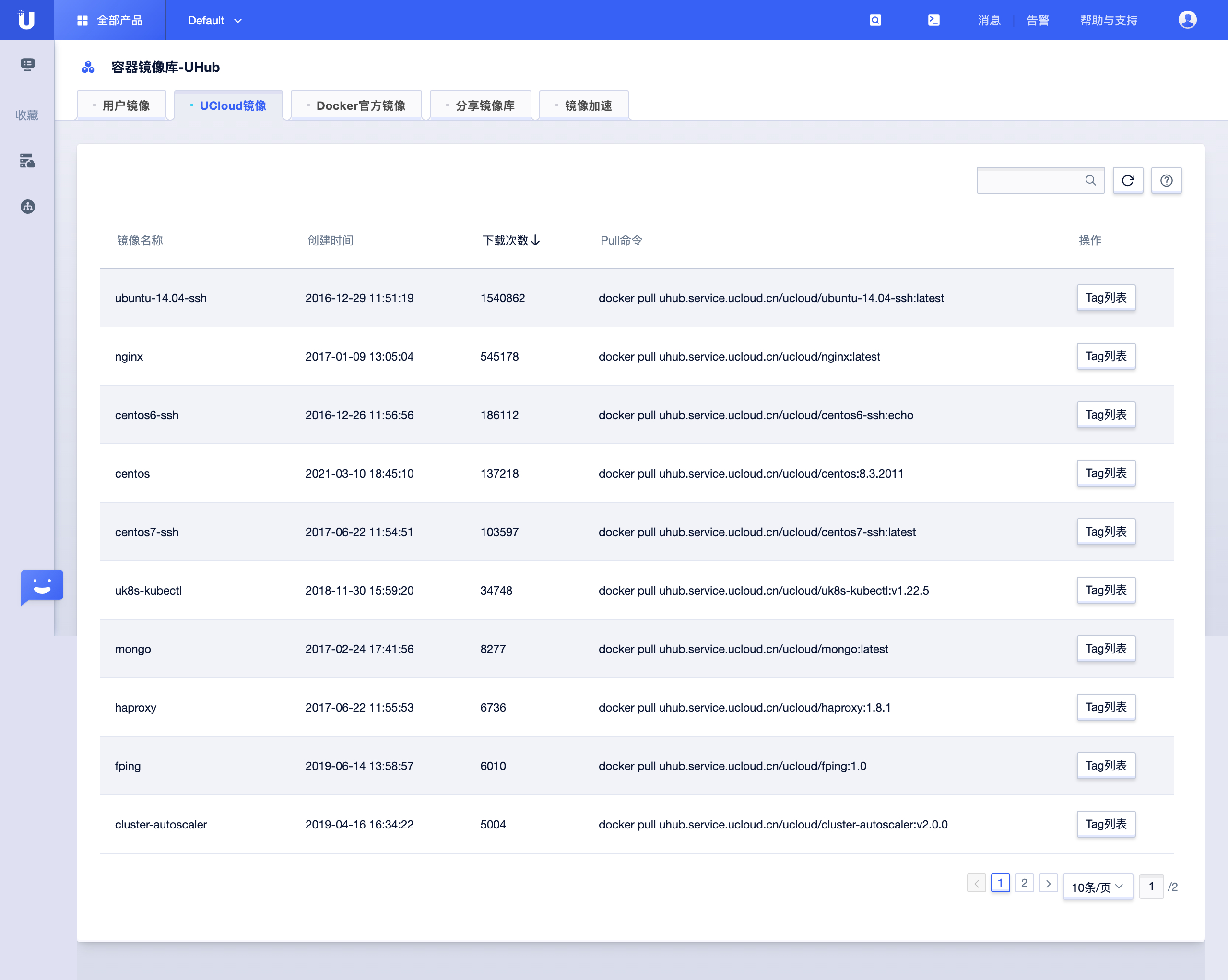Open Tag列表 for centos6-ssh
This screenshot has height=980, width=1228.
(1106, 415)
